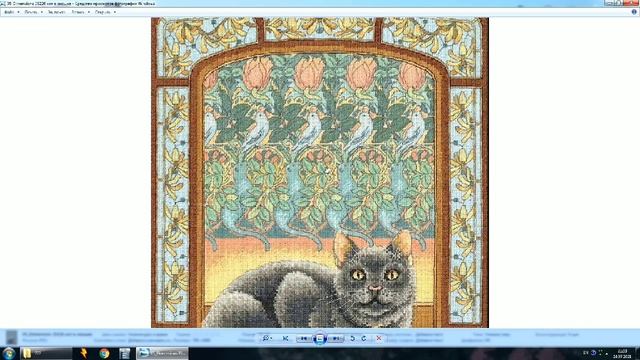The image size is (640, 360).
Task: Open the calculator-like app in the taskbar
Action: pyautogui.click(x=124, y=353)
